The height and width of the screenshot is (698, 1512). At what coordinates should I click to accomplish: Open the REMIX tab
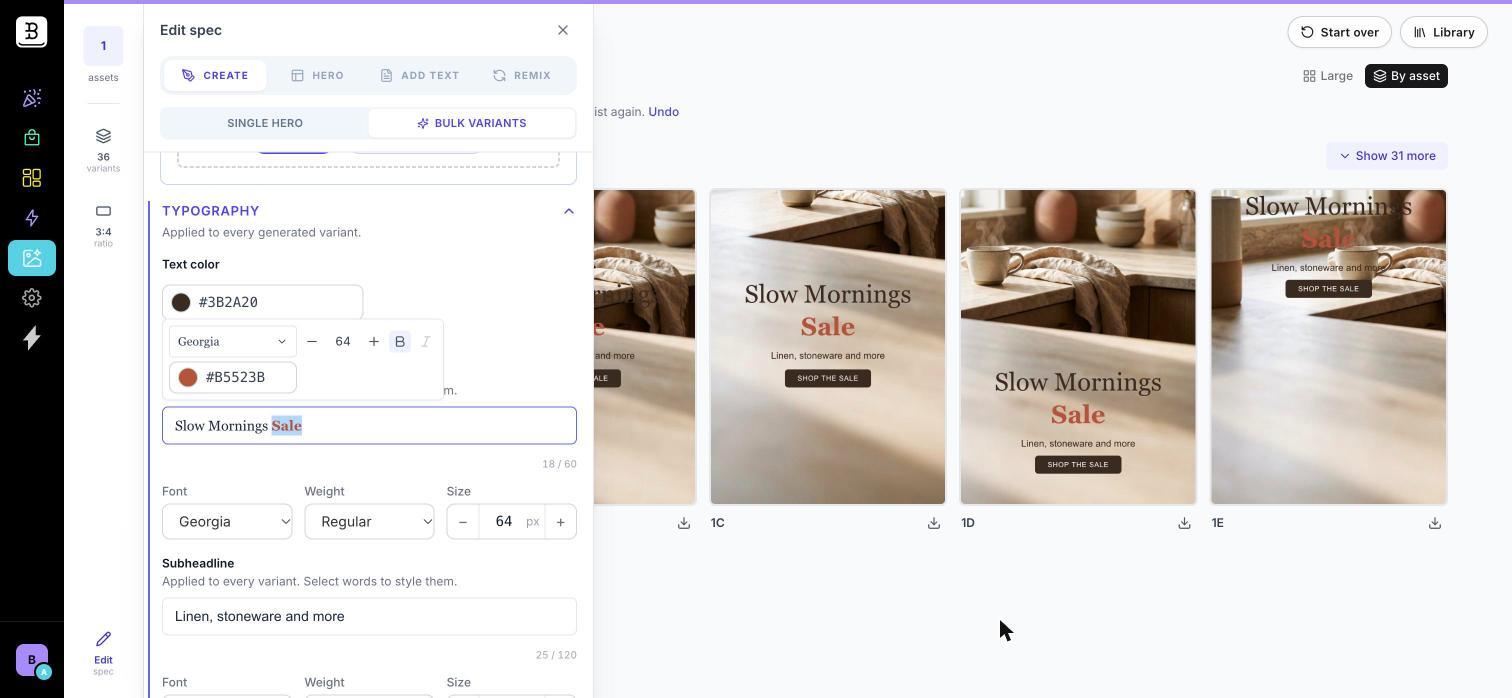(522, 75)
